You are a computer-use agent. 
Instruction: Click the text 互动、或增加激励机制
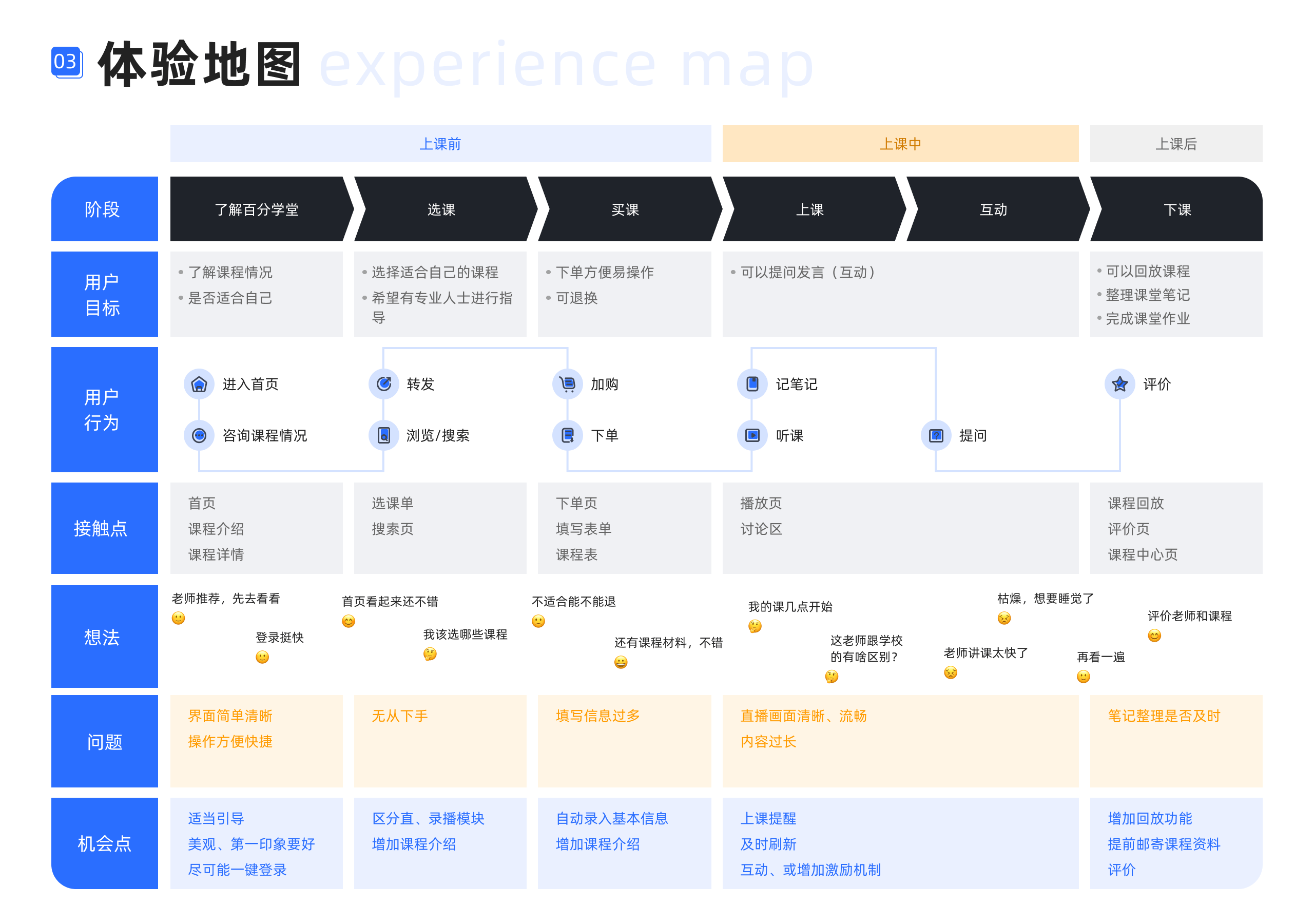[810, 870]
